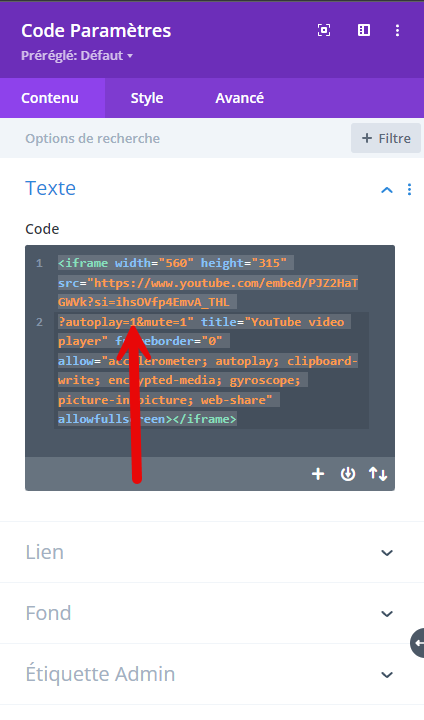Click the up-down arrows import/export icon
The image size is (424, 720).
378,474
